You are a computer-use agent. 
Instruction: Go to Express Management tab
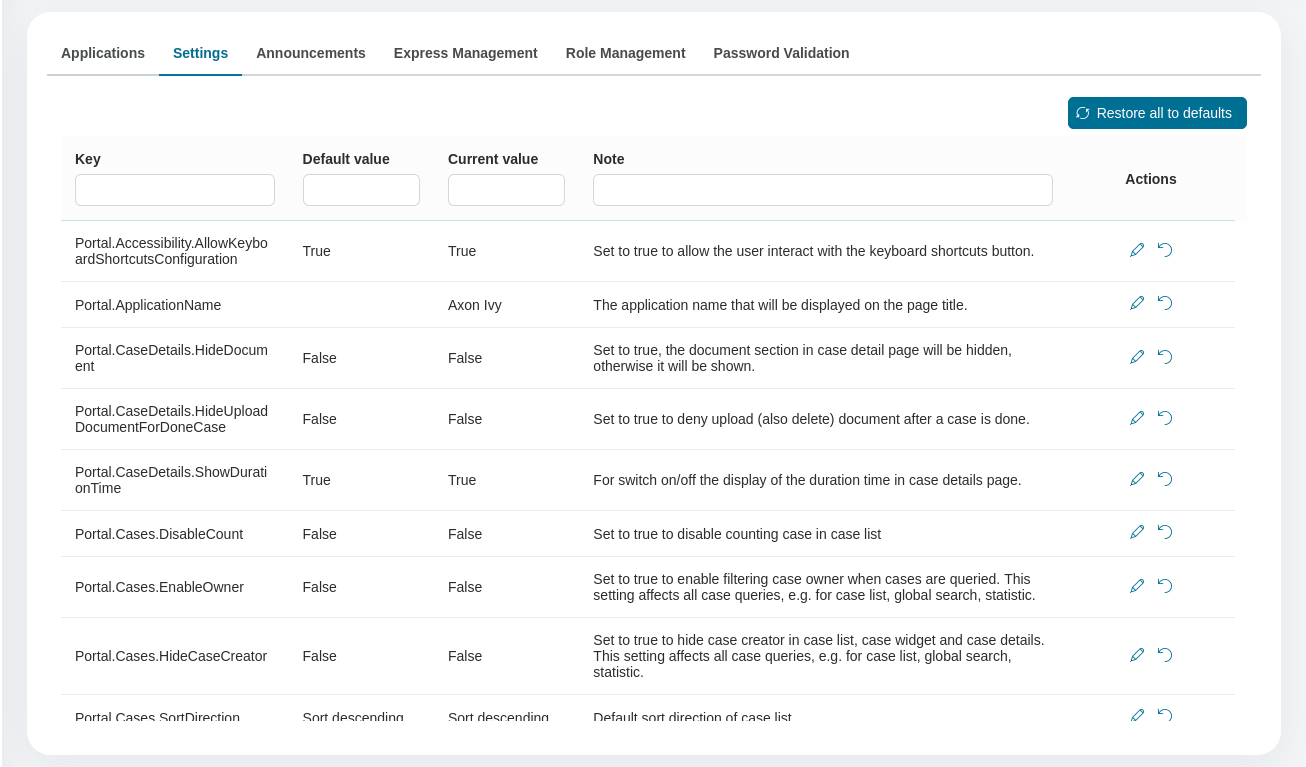(465, 53)
